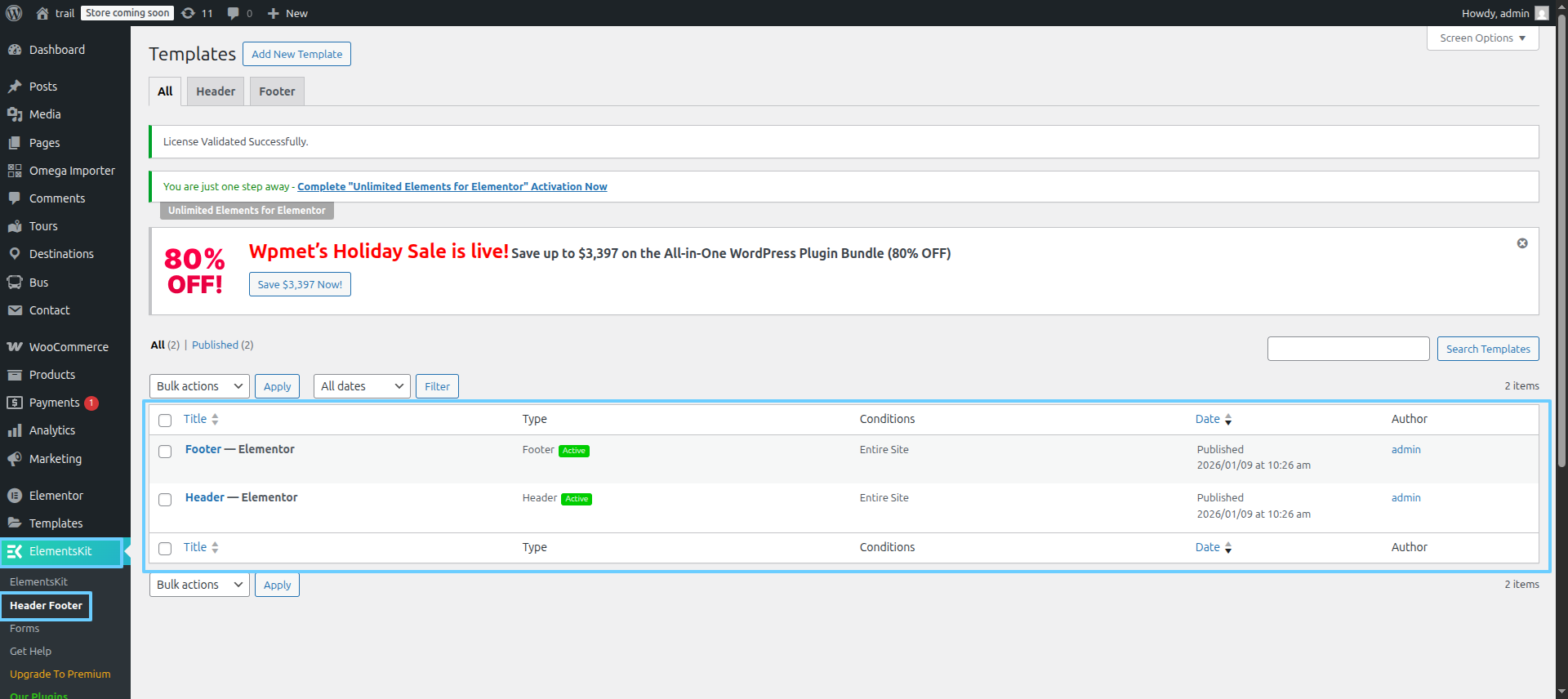This screenshot has width=1568, height=699.
Task: Open the Omega Importer sidebar icon
Action: [x=15, y=171]
